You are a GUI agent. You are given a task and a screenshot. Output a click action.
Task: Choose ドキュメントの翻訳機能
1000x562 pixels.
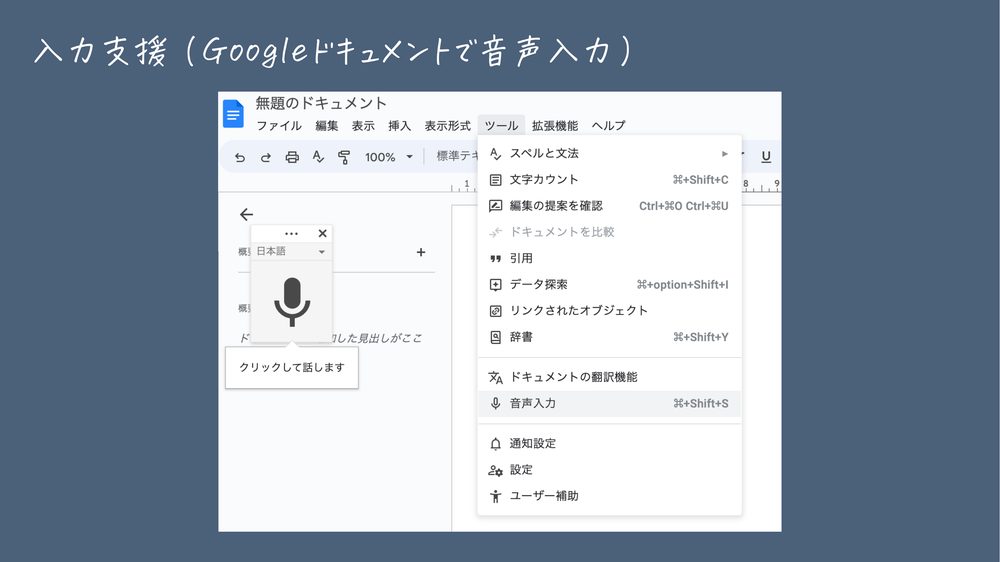(x=609, y=377)
